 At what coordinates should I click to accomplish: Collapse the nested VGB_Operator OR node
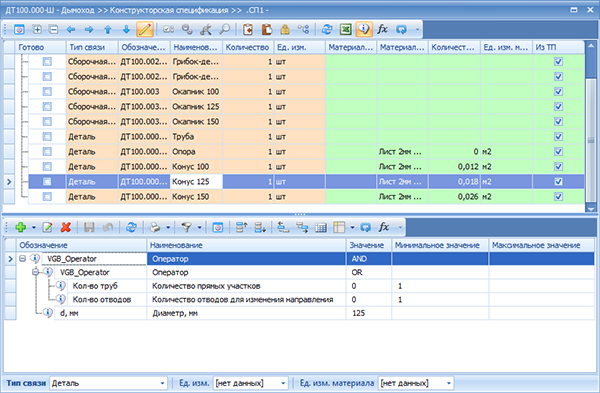coord(35,272)
